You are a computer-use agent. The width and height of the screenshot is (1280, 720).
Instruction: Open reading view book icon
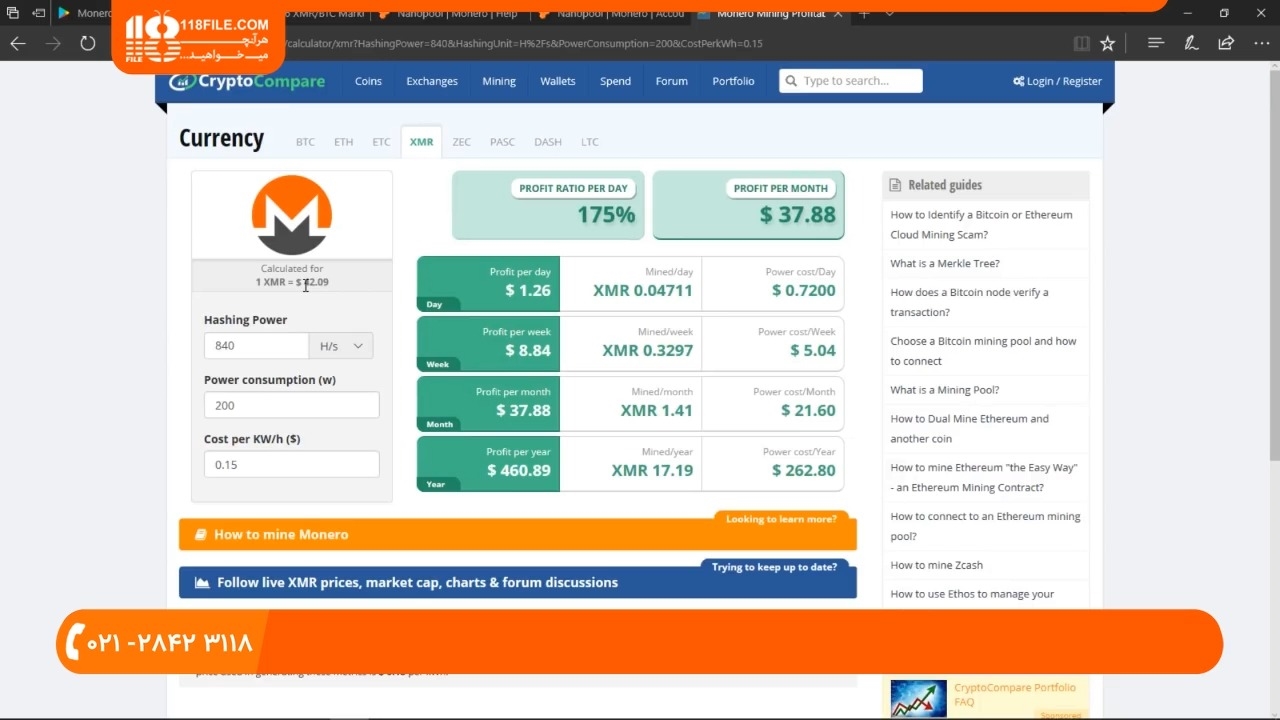(1081, 43)
